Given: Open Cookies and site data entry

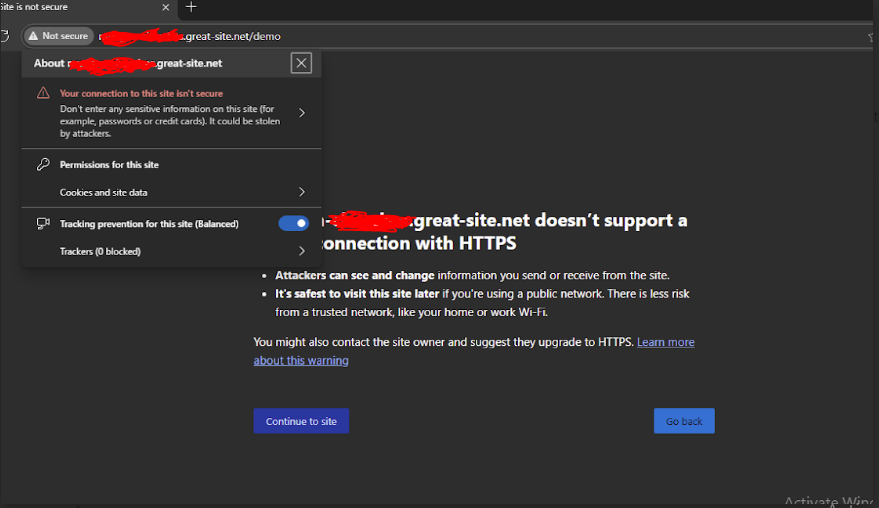Looking at the screenshot, I should click(x=104, y=192).
